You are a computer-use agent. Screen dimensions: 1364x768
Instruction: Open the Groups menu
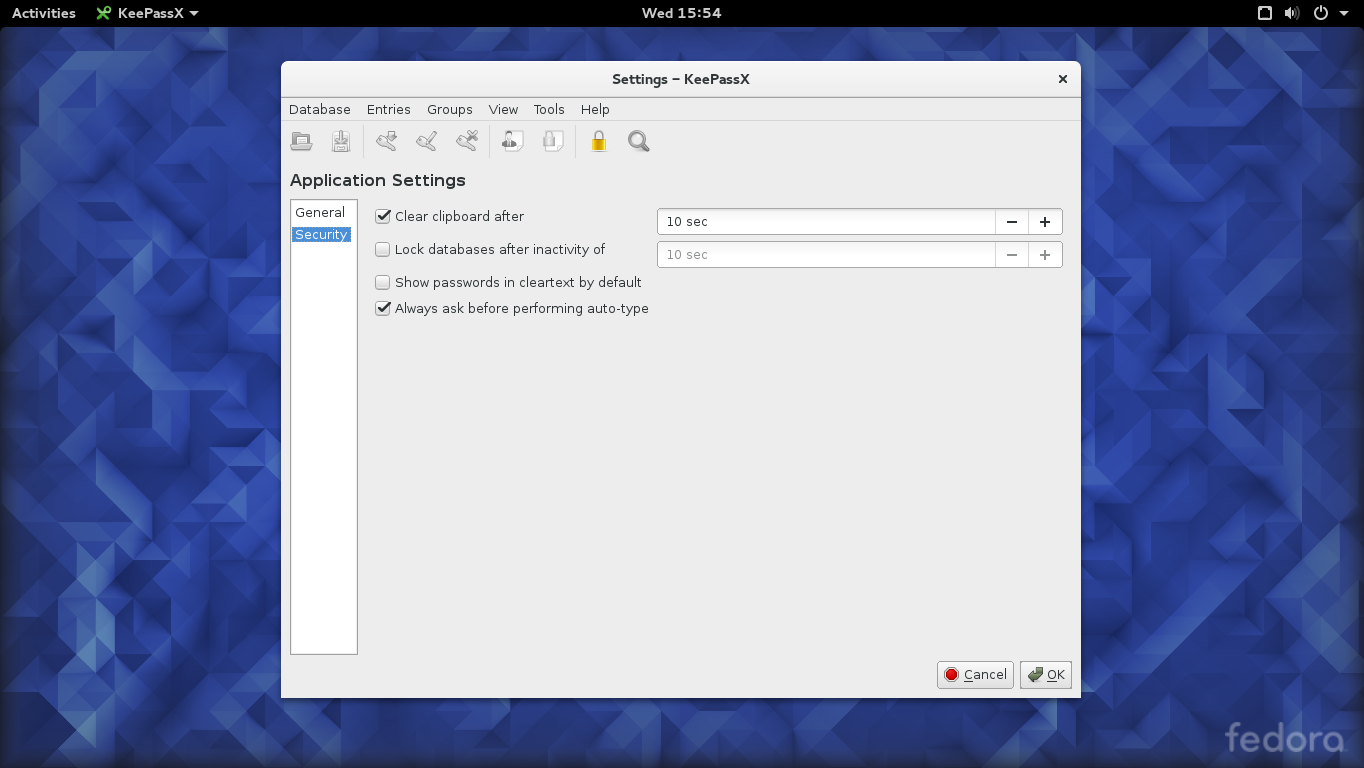coord(450,109)
